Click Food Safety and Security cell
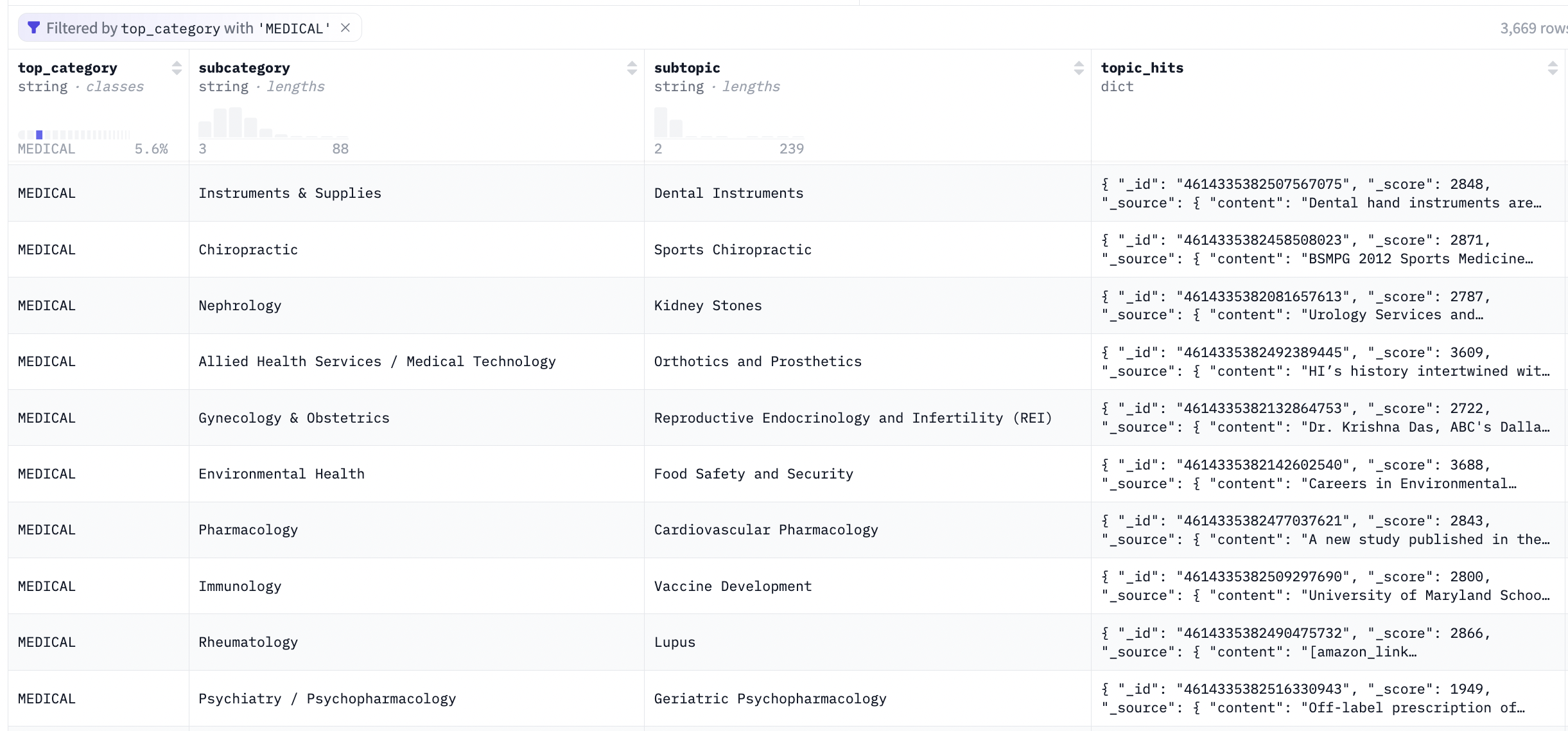 (x=753, y=474)
